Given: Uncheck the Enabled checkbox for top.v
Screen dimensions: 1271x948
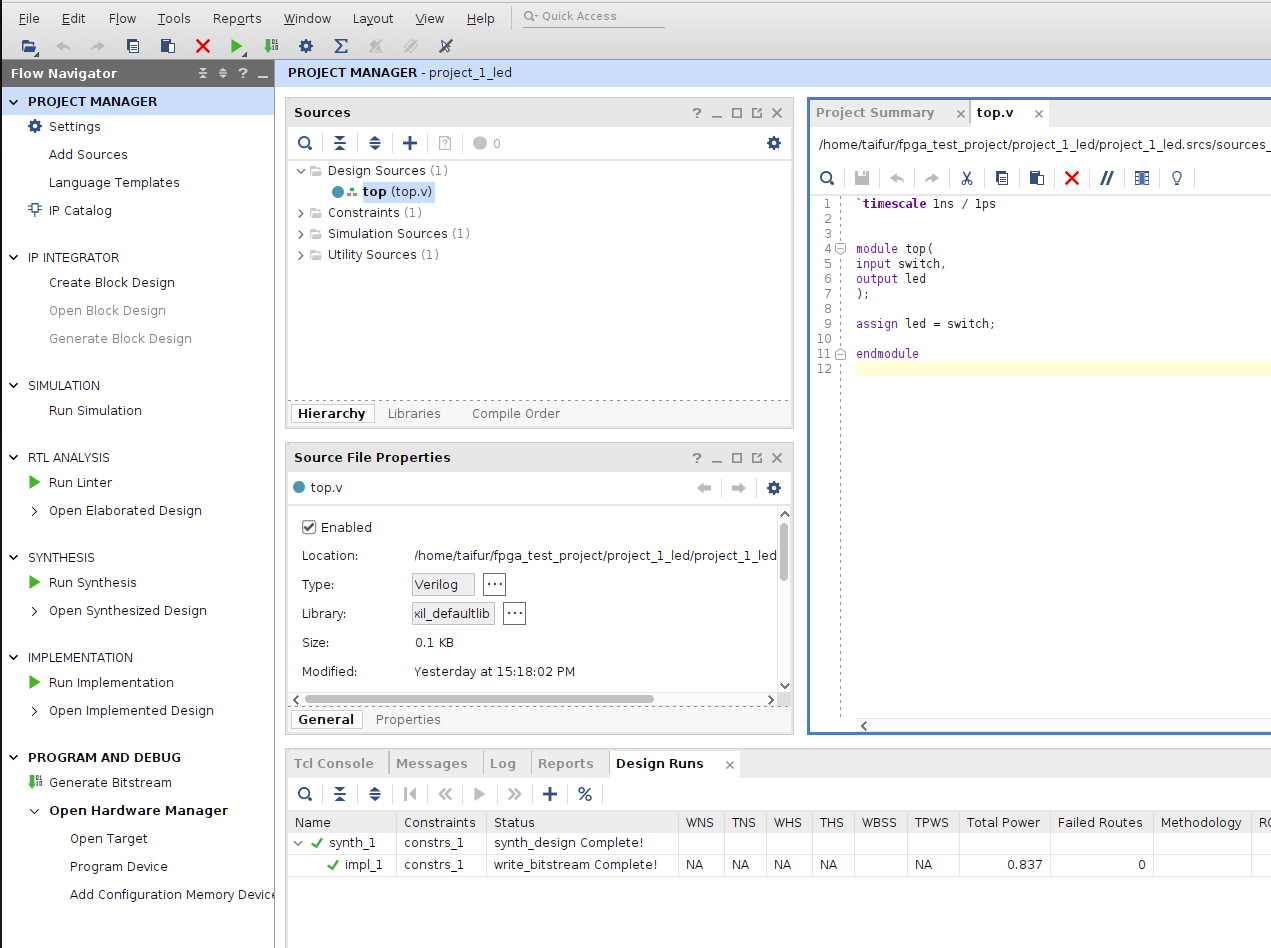Looking at the screenshot, I should coord(309,527).
